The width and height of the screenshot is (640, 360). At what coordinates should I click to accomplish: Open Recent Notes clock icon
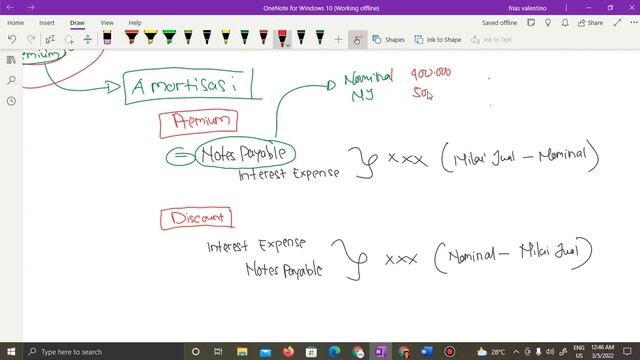point(11,101)
